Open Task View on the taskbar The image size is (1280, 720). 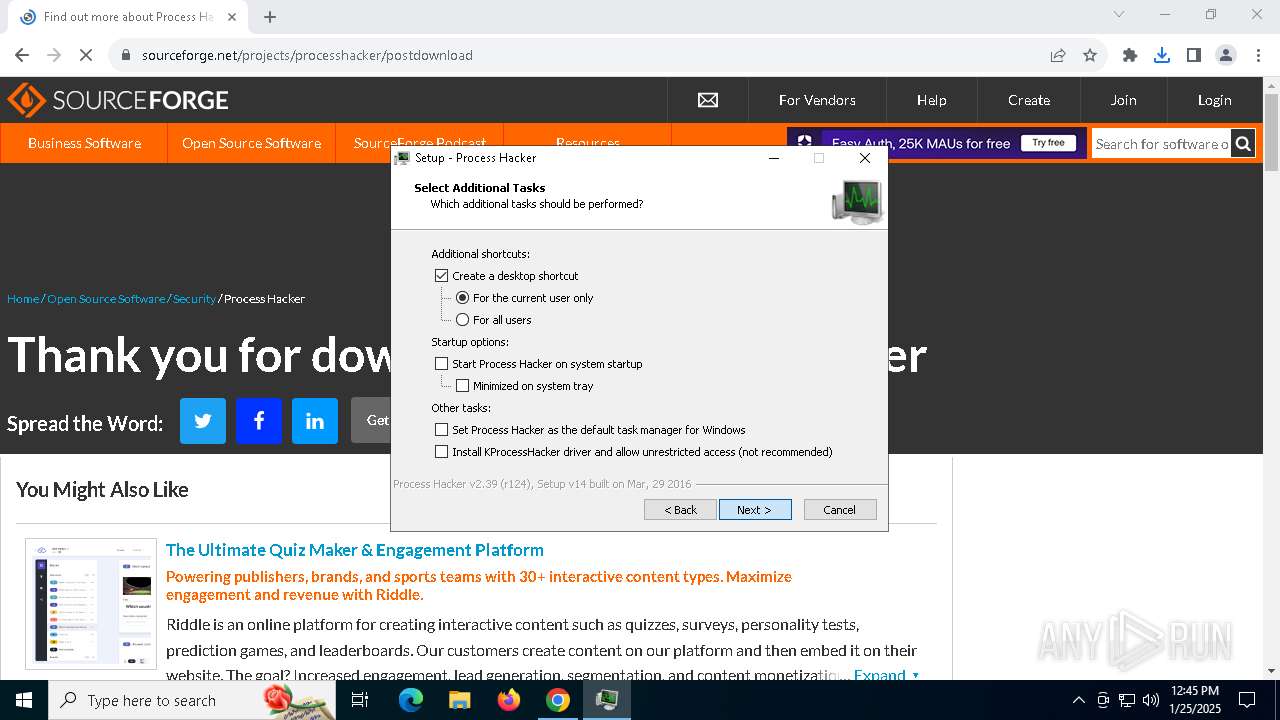point(360,700)
